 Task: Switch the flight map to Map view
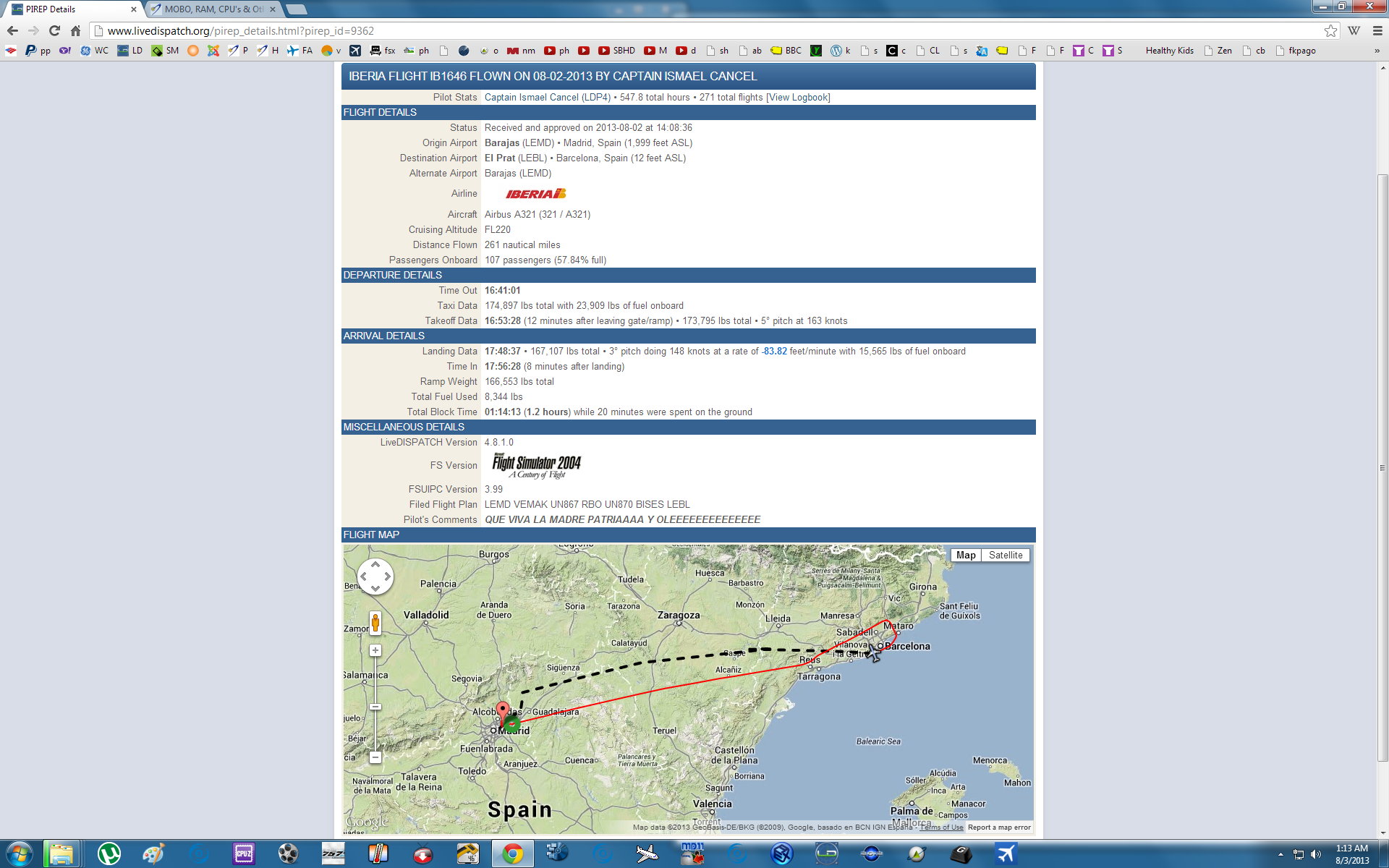click(966, 556)
